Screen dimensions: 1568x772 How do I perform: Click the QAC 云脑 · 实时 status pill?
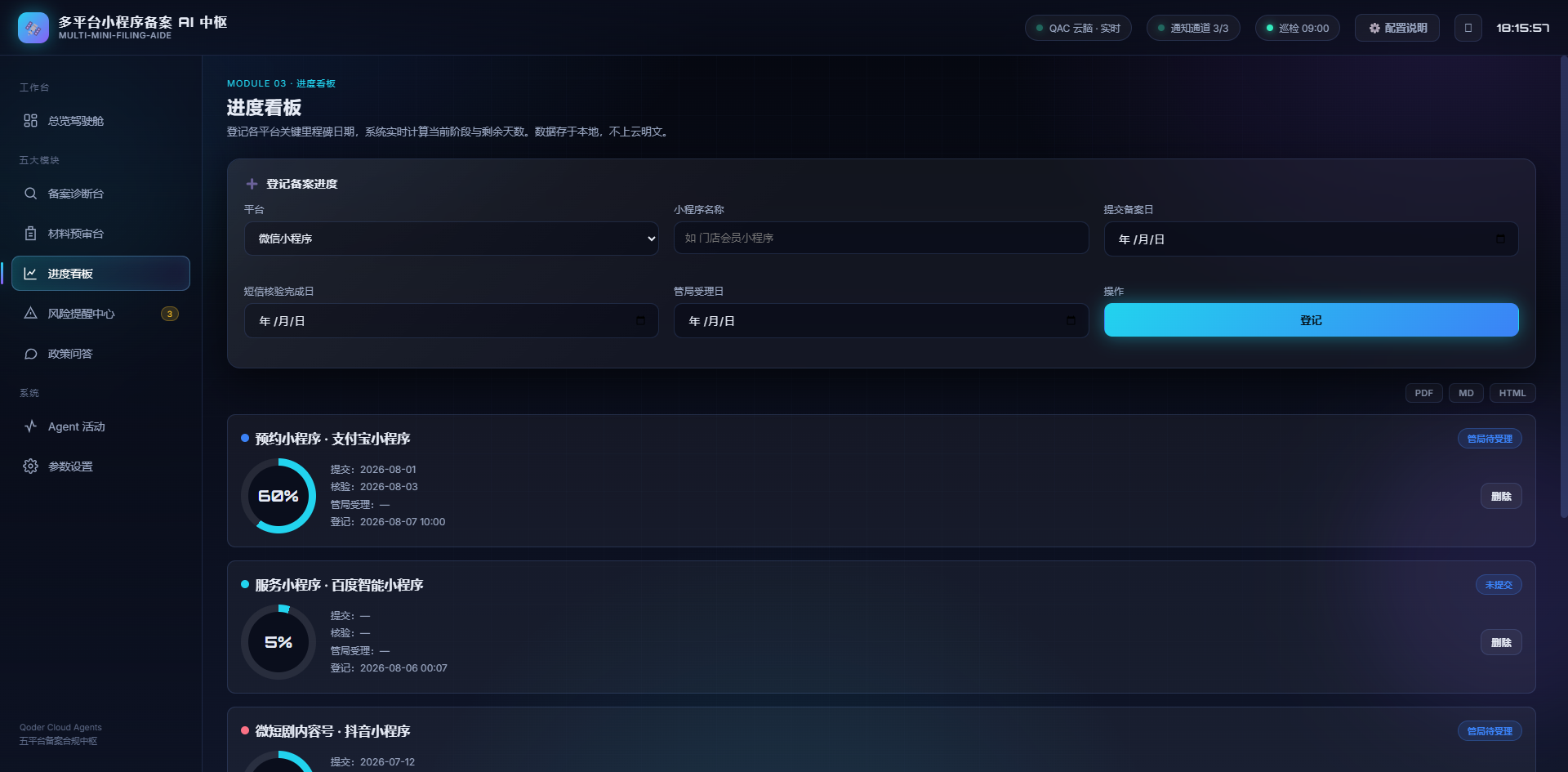click(1078, 28)
